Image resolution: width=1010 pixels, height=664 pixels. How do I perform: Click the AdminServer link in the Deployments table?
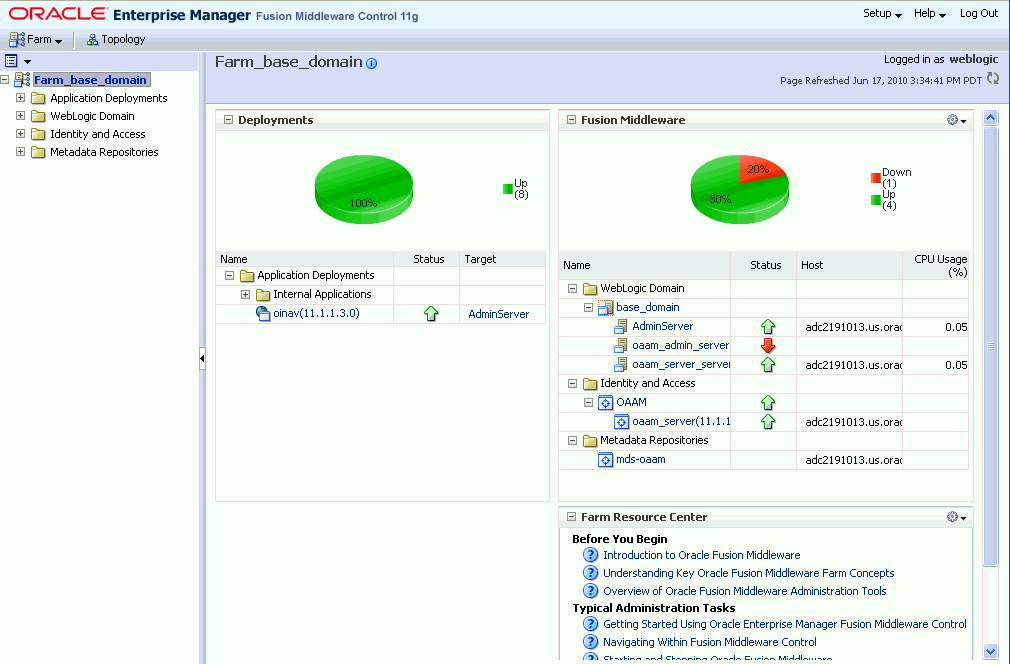pos(499,313)
